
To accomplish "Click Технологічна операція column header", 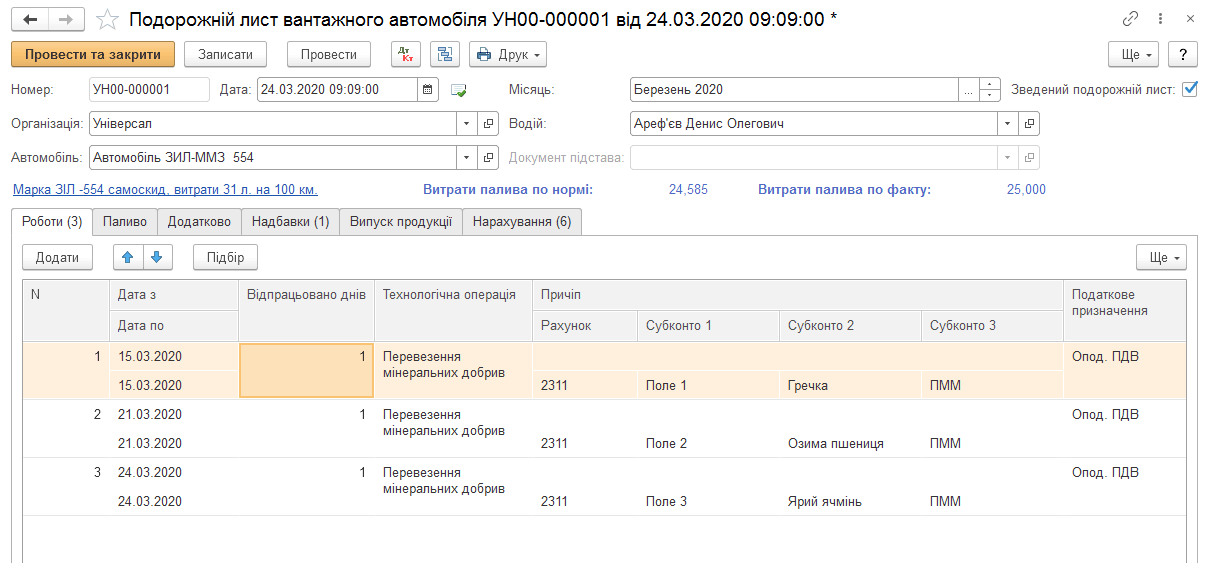I will 453,310.
